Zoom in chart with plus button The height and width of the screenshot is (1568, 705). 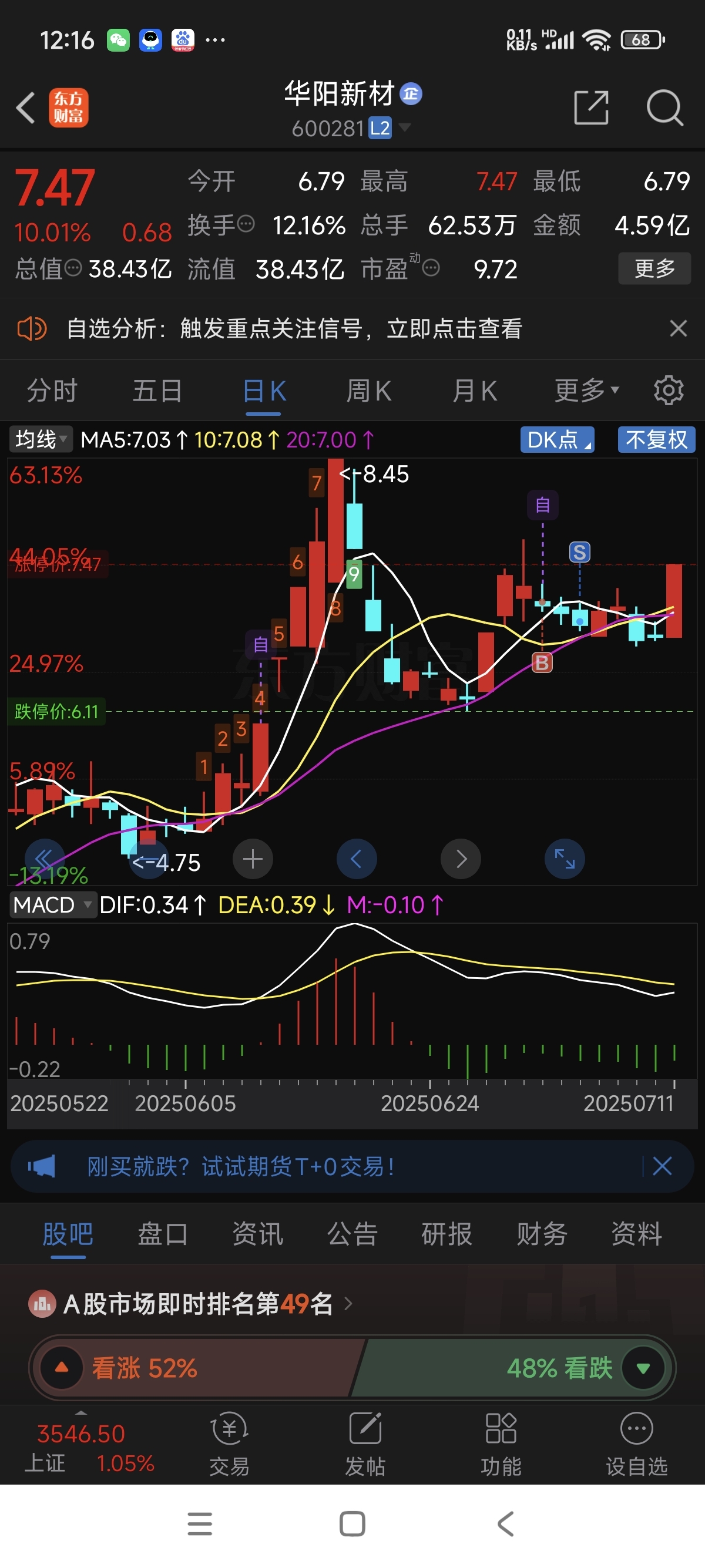[x=253, y=859]
